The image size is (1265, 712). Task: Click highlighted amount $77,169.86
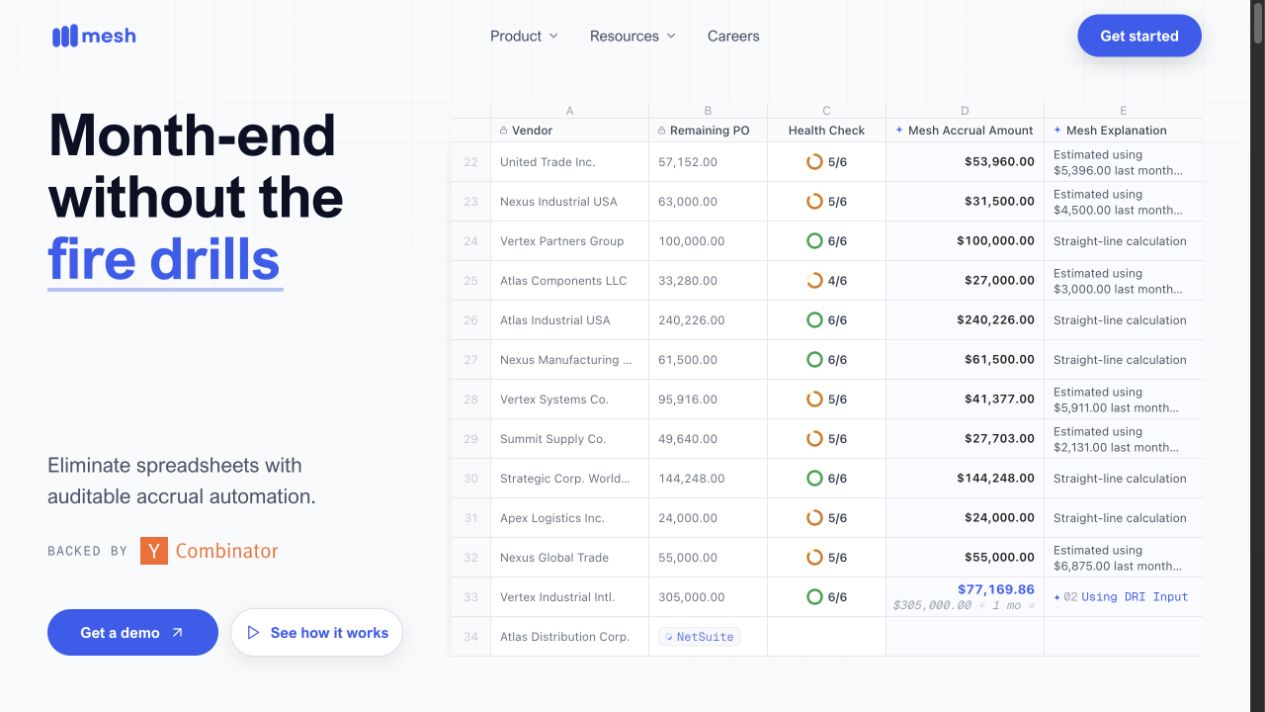point(995,589)
